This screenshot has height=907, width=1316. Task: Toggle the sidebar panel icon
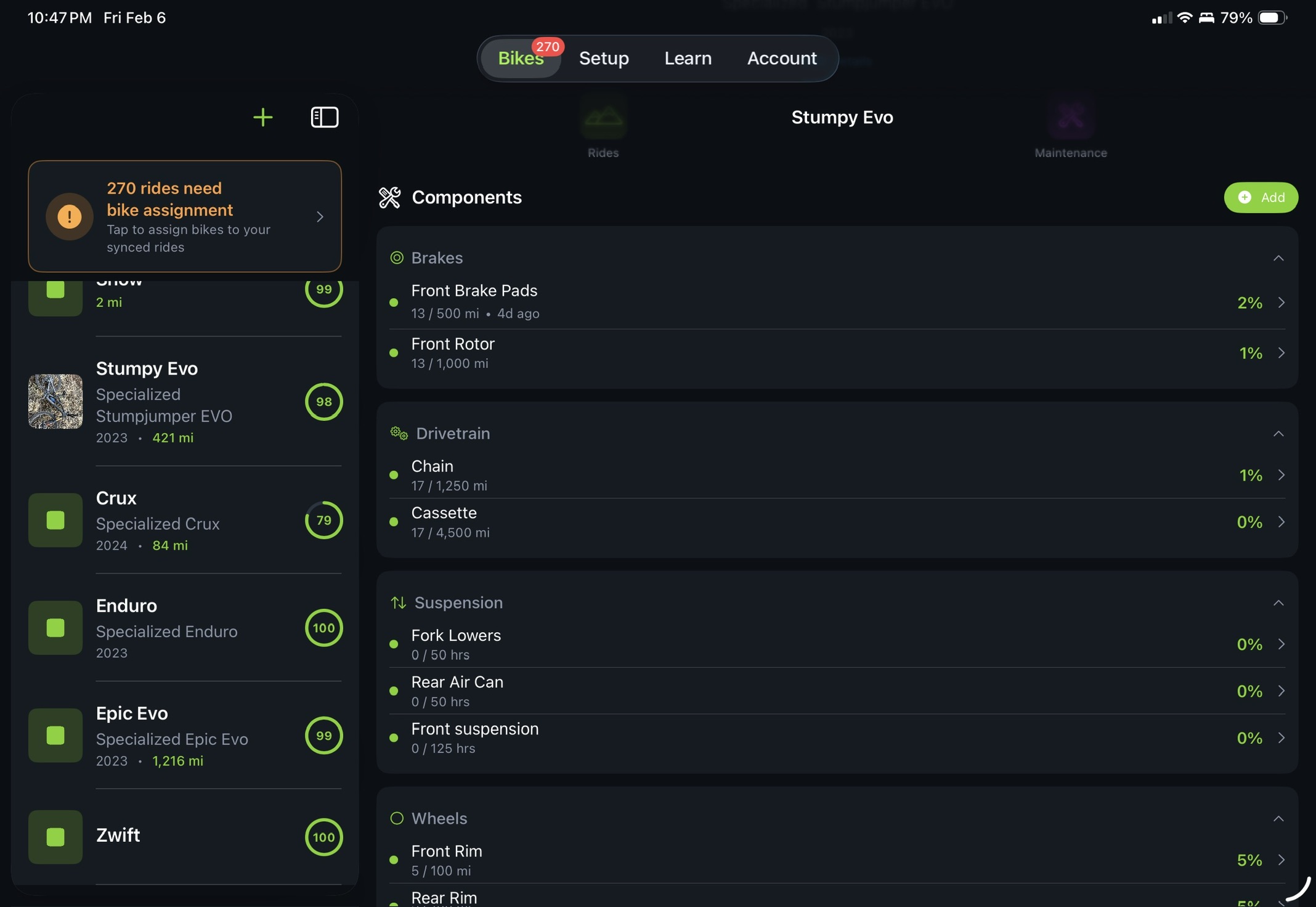(324, 117)
